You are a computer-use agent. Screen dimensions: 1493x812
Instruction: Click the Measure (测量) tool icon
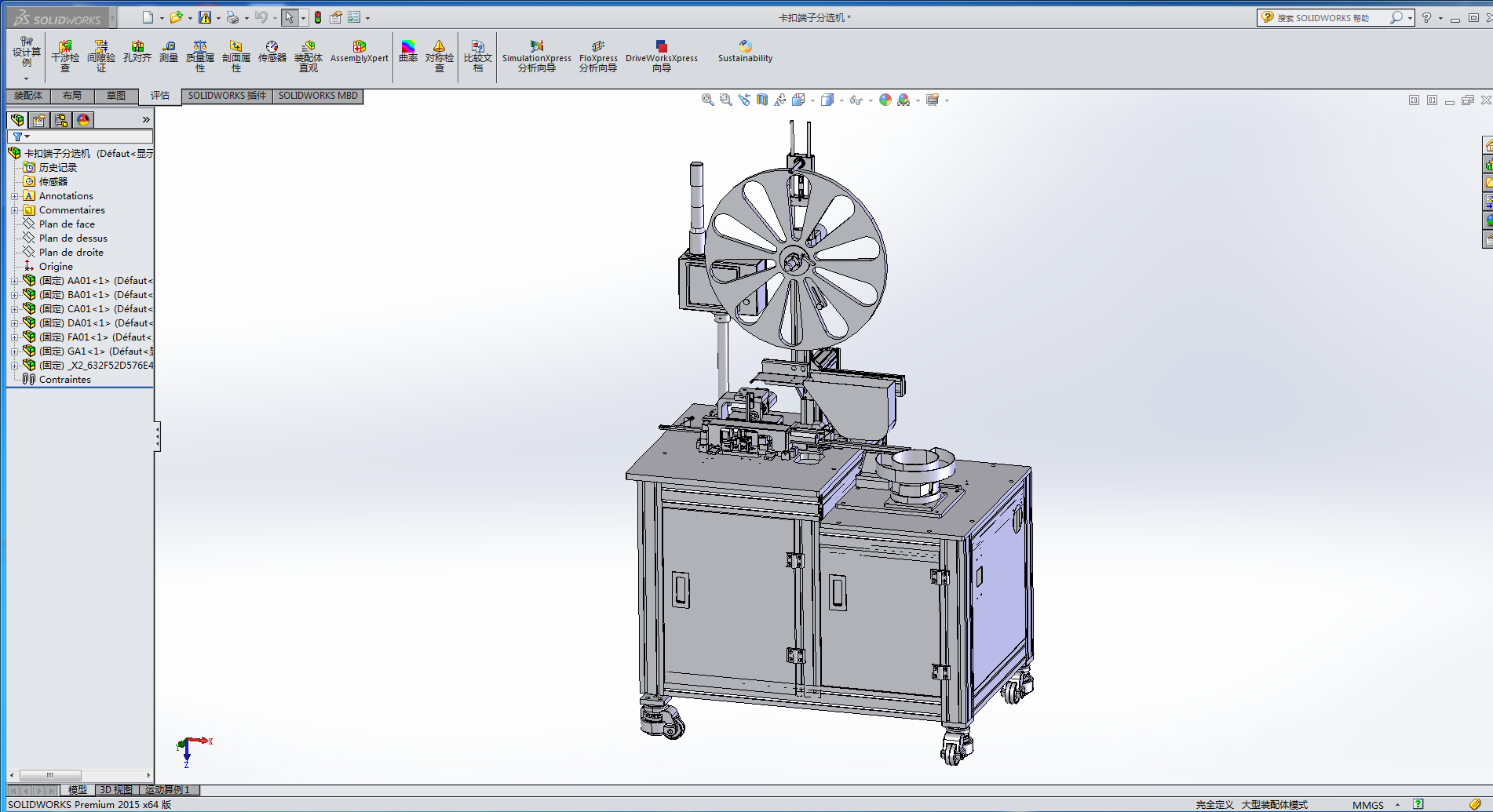click(169, 52)
